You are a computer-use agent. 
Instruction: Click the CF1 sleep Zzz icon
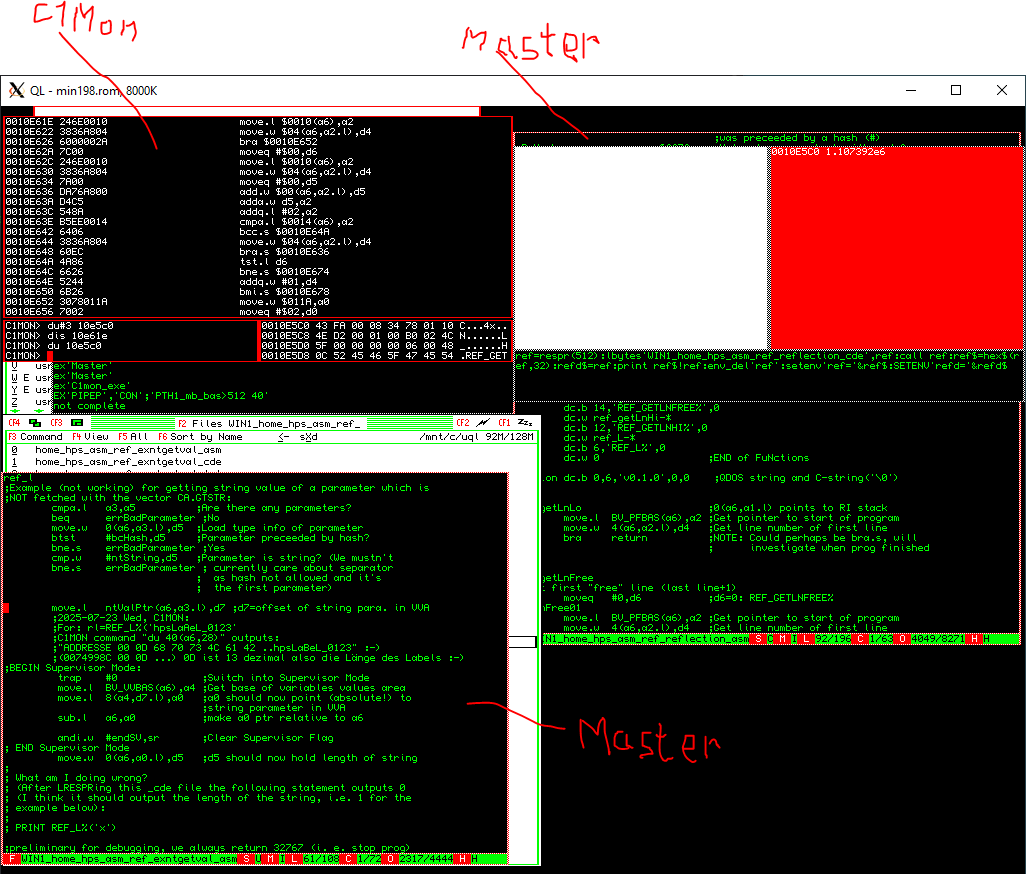524,423
